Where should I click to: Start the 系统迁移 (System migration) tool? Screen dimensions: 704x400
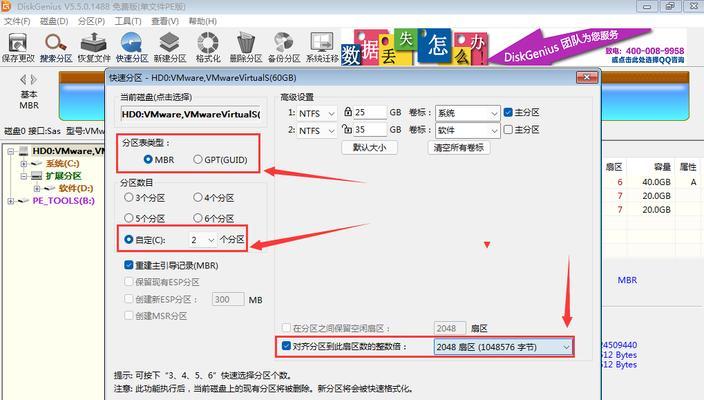(322, 47)
